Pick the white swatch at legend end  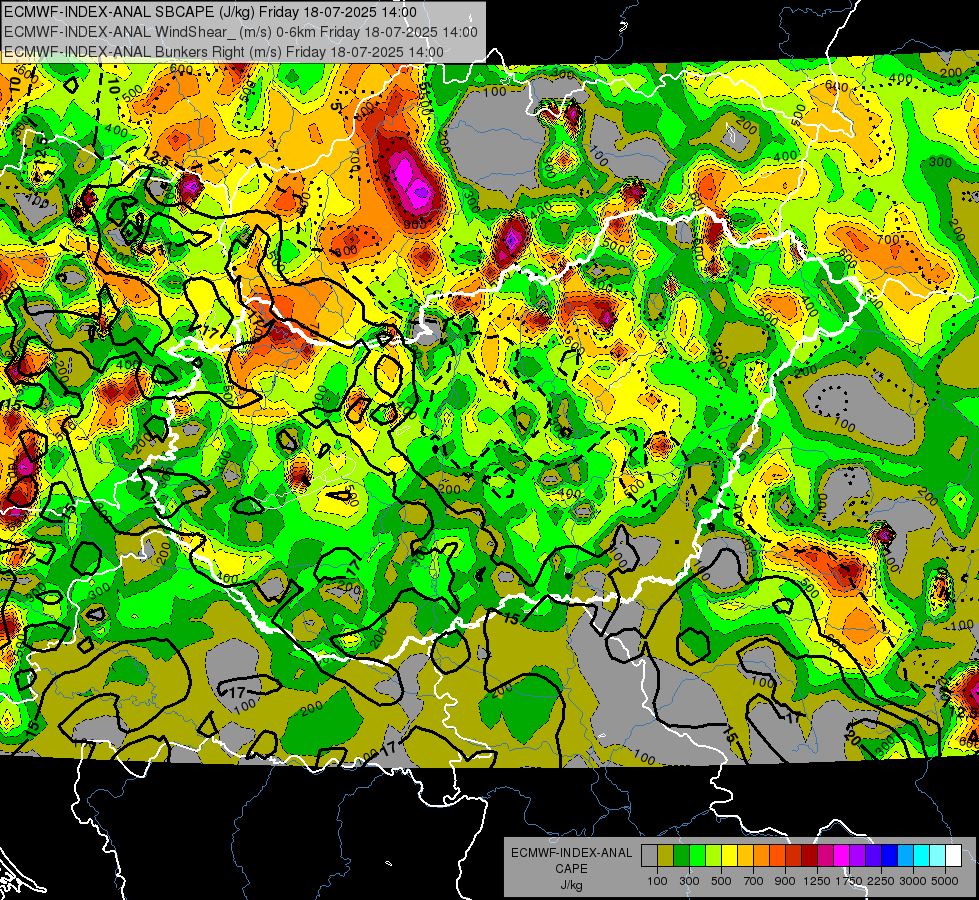click(x=953, y=856)
